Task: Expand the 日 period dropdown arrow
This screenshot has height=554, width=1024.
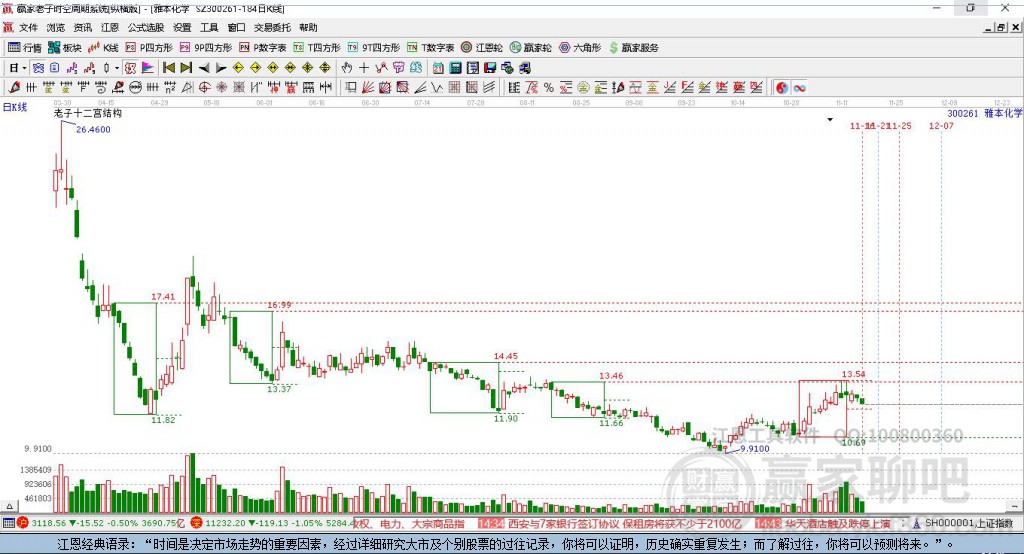Action: pos(23,68)
